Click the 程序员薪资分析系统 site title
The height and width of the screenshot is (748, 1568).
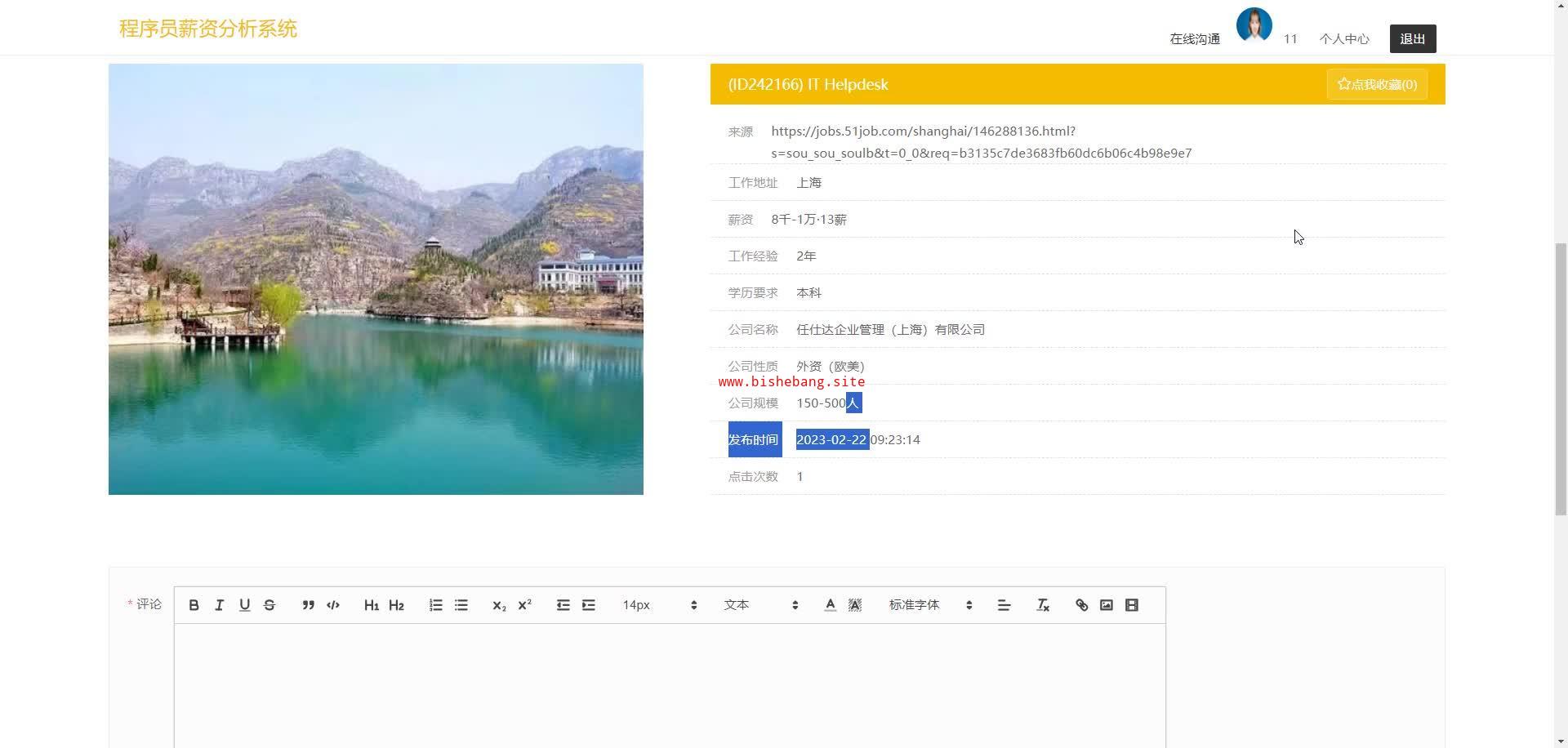(x=208, y=29)
